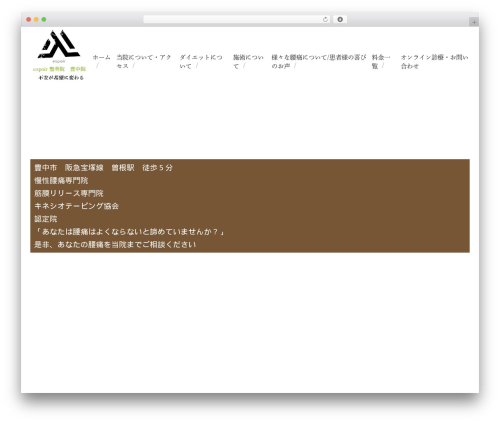
Task: Open ダイエットについて menu item
Action: point(201,62)
